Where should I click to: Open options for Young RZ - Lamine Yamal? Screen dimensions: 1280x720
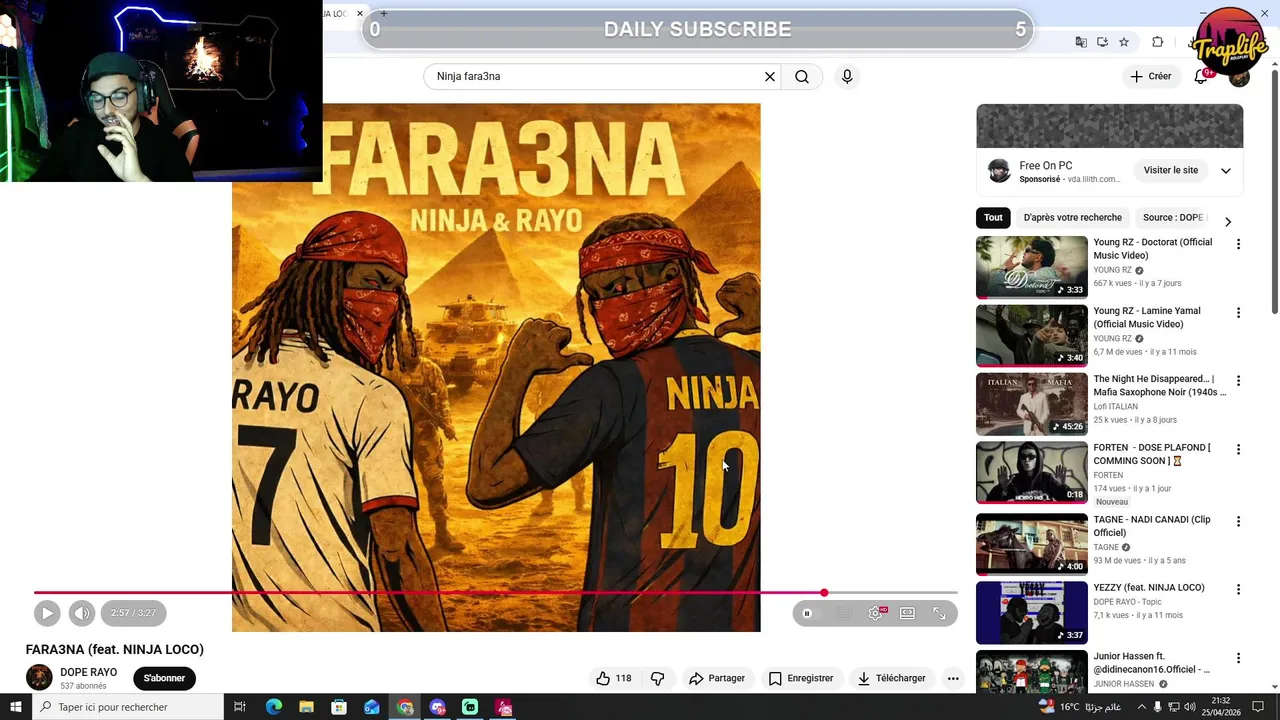click(1238, 313)
